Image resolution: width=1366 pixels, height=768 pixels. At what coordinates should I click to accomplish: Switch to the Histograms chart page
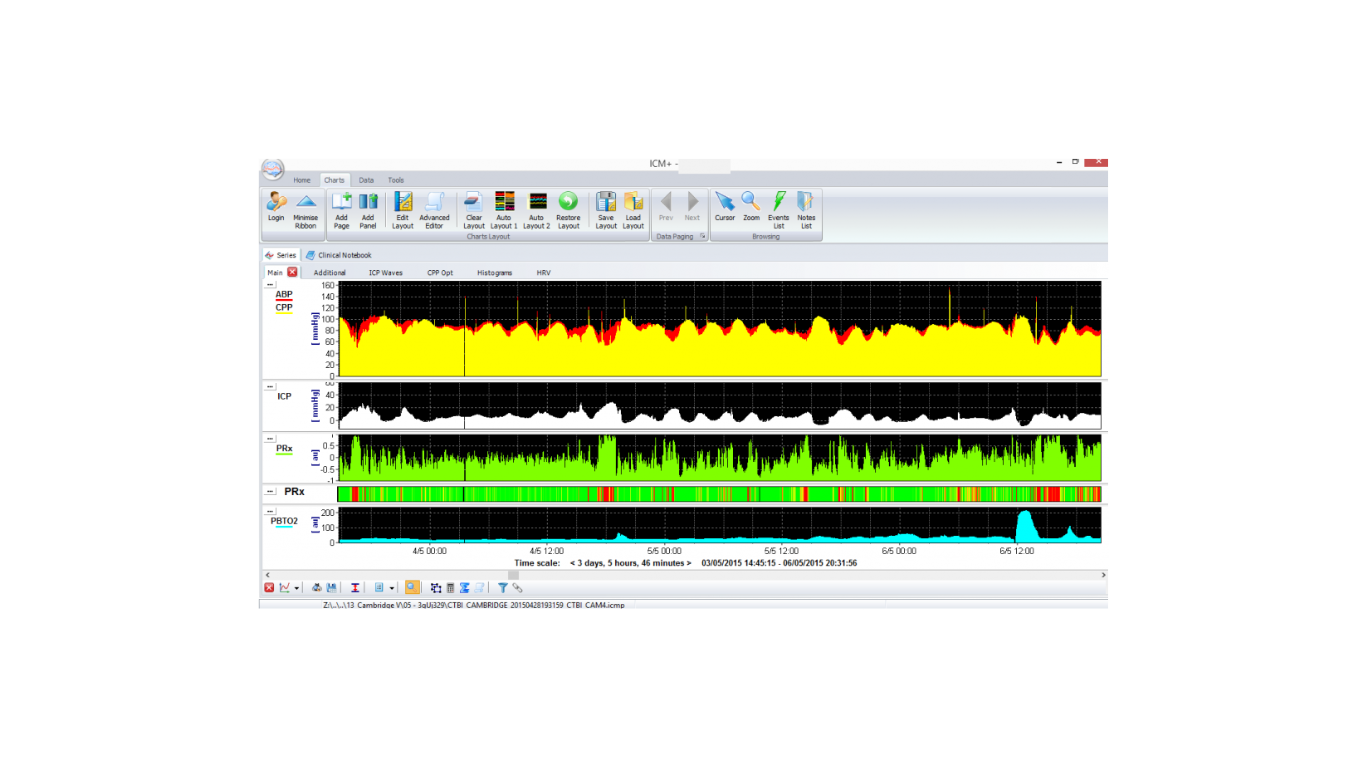point(494,272)
